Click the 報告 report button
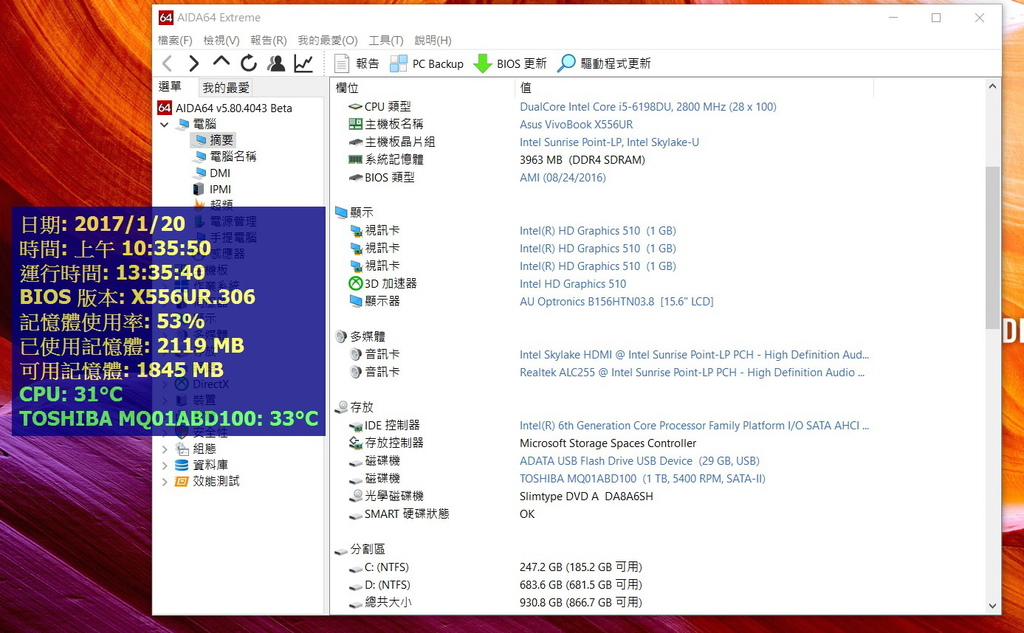Viewport: 1024px width, 633px height. (357, 63)
